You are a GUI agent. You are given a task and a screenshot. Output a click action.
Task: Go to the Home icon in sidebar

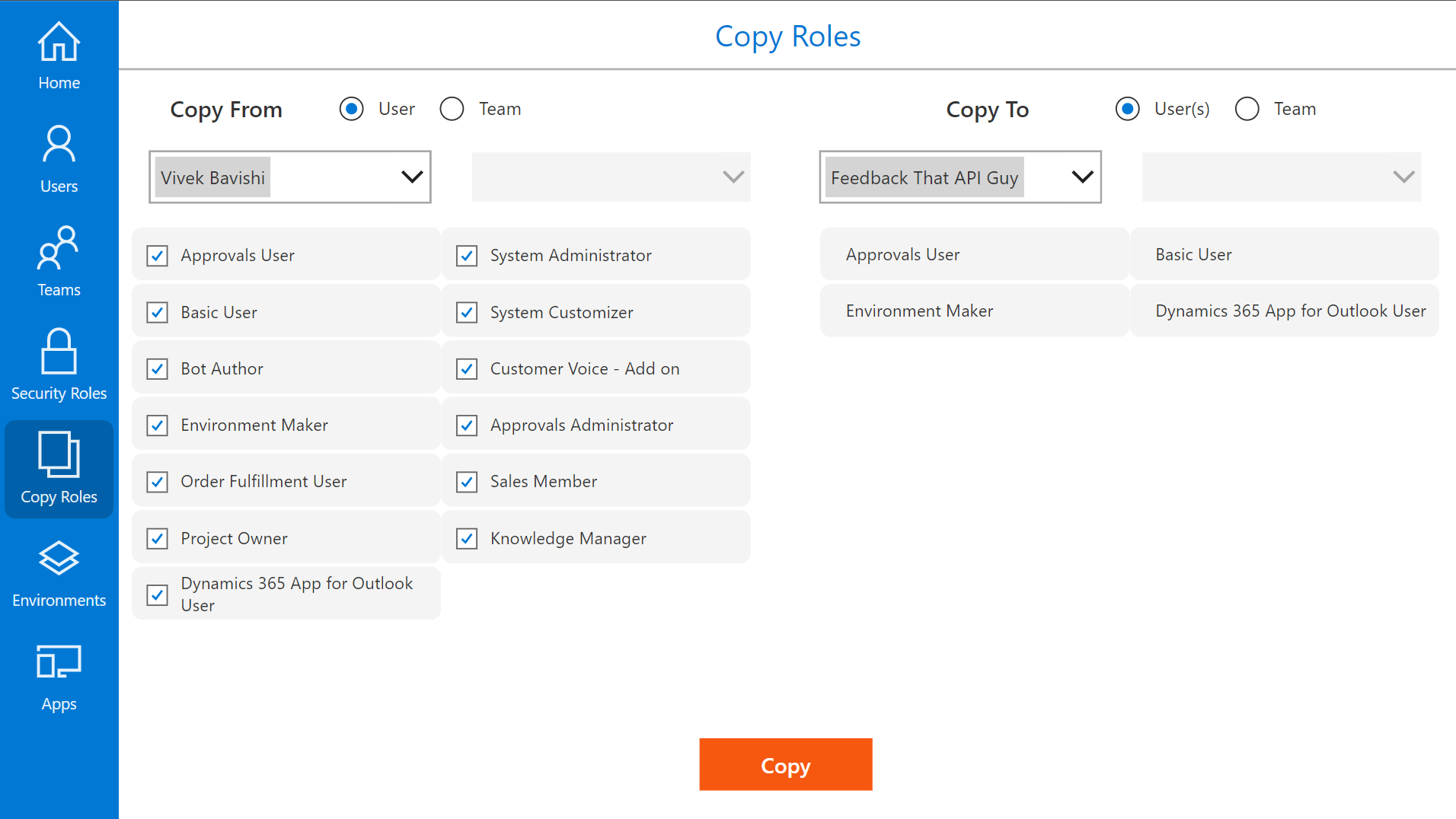point(59,42)
